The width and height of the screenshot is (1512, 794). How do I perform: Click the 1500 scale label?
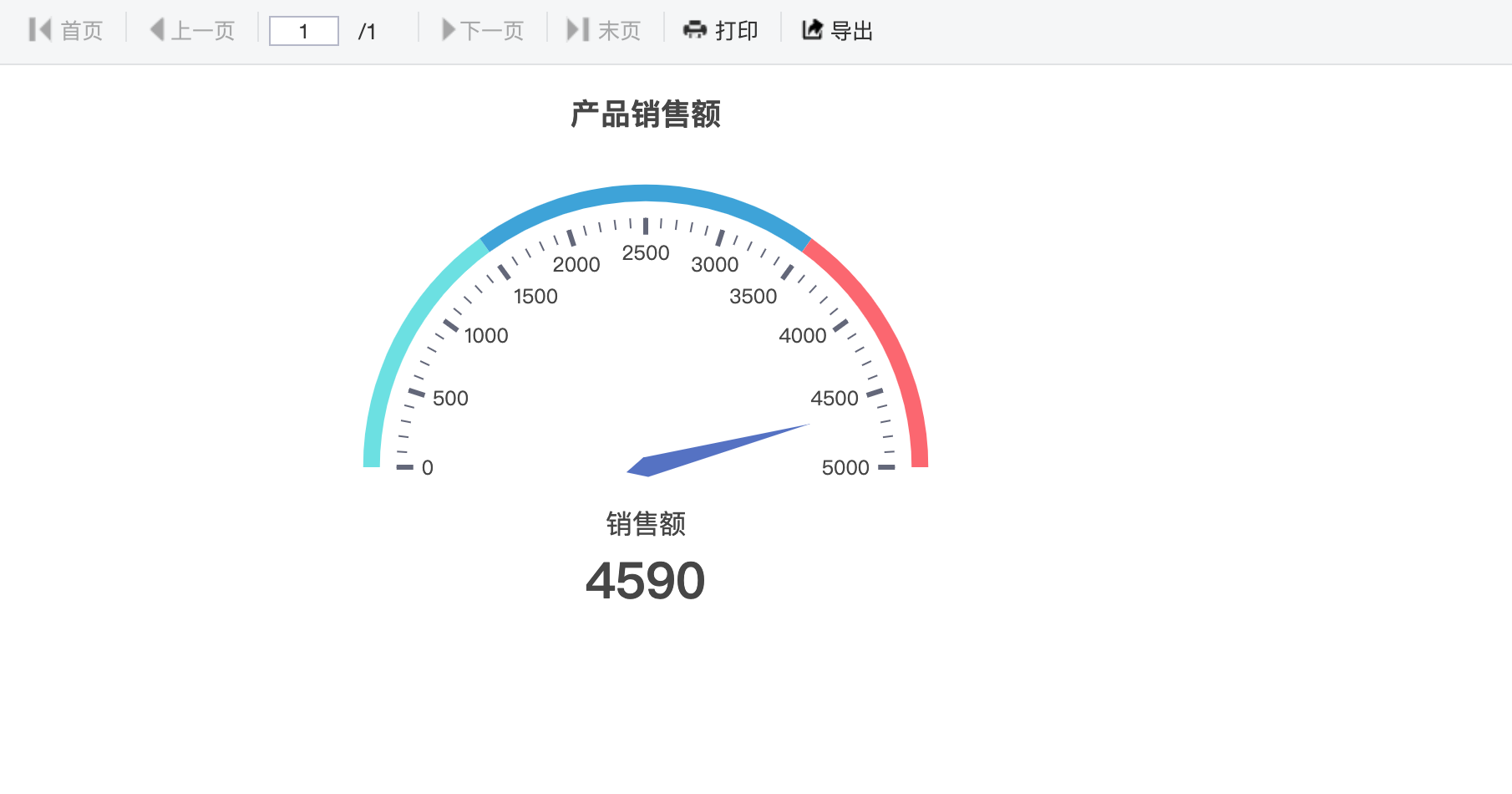pyautogui.click(x=535, y=296)
